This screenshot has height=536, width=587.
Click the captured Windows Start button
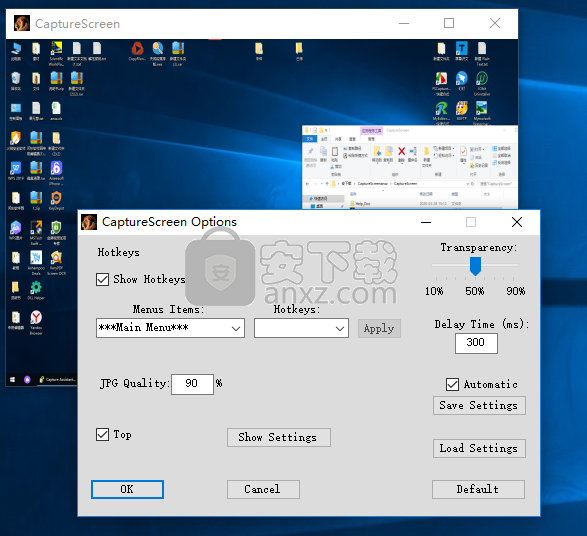tap(12, 380)
